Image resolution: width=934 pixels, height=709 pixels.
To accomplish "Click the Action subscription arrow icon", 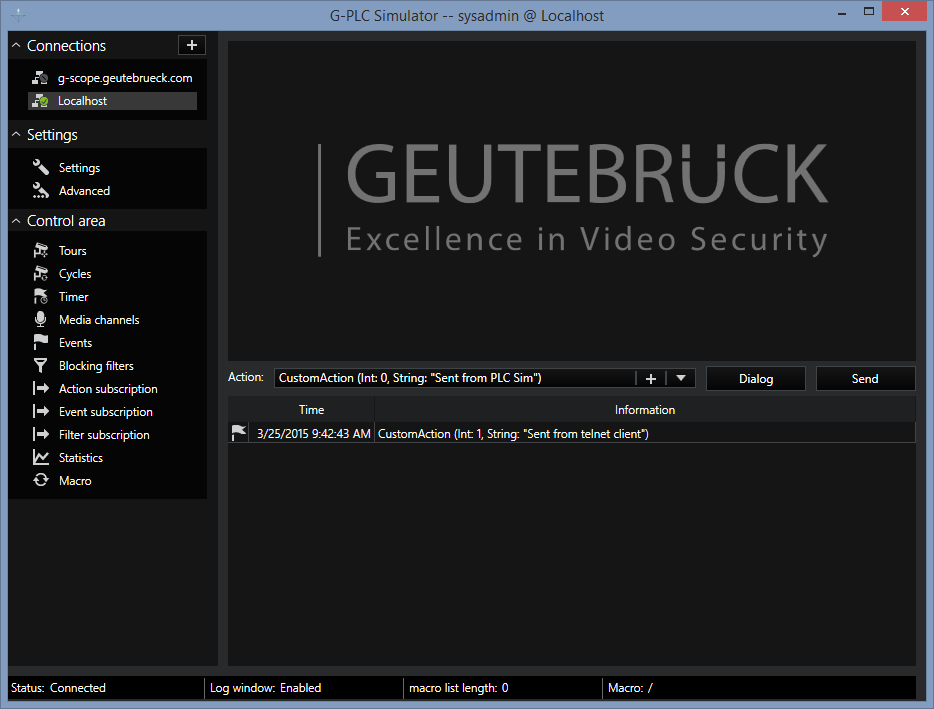I will point(41,388).
